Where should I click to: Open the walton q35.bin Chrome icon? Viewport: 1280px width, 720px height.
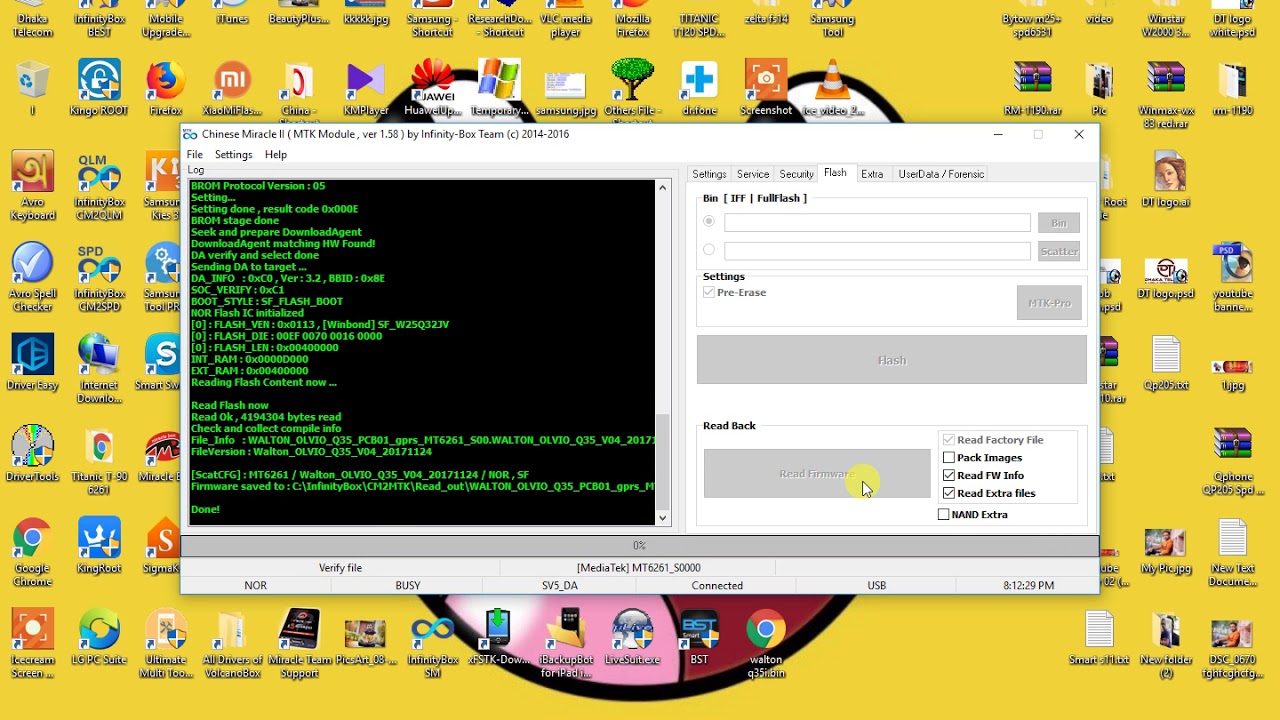click(x=766, y=644)
